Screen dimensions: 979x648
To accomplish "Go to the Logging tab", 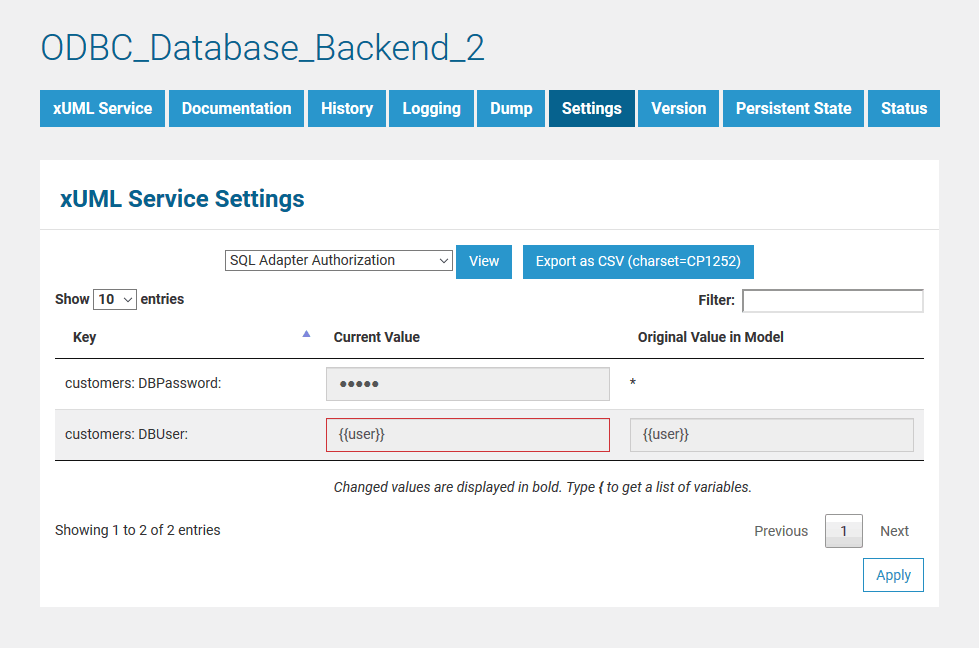I will click(431, 108).
